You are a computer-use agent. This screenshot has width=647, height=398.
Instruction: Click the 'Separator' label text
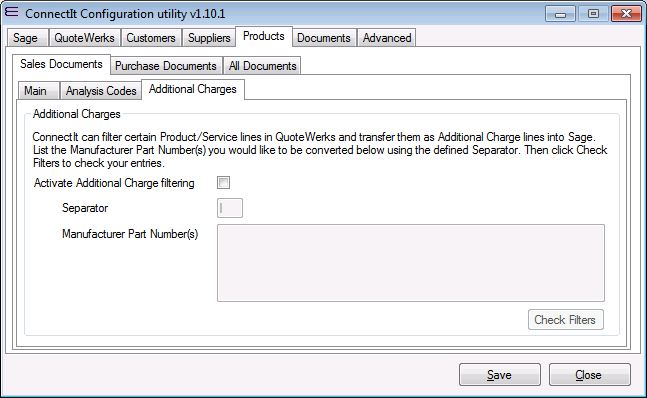click(85, 208)
